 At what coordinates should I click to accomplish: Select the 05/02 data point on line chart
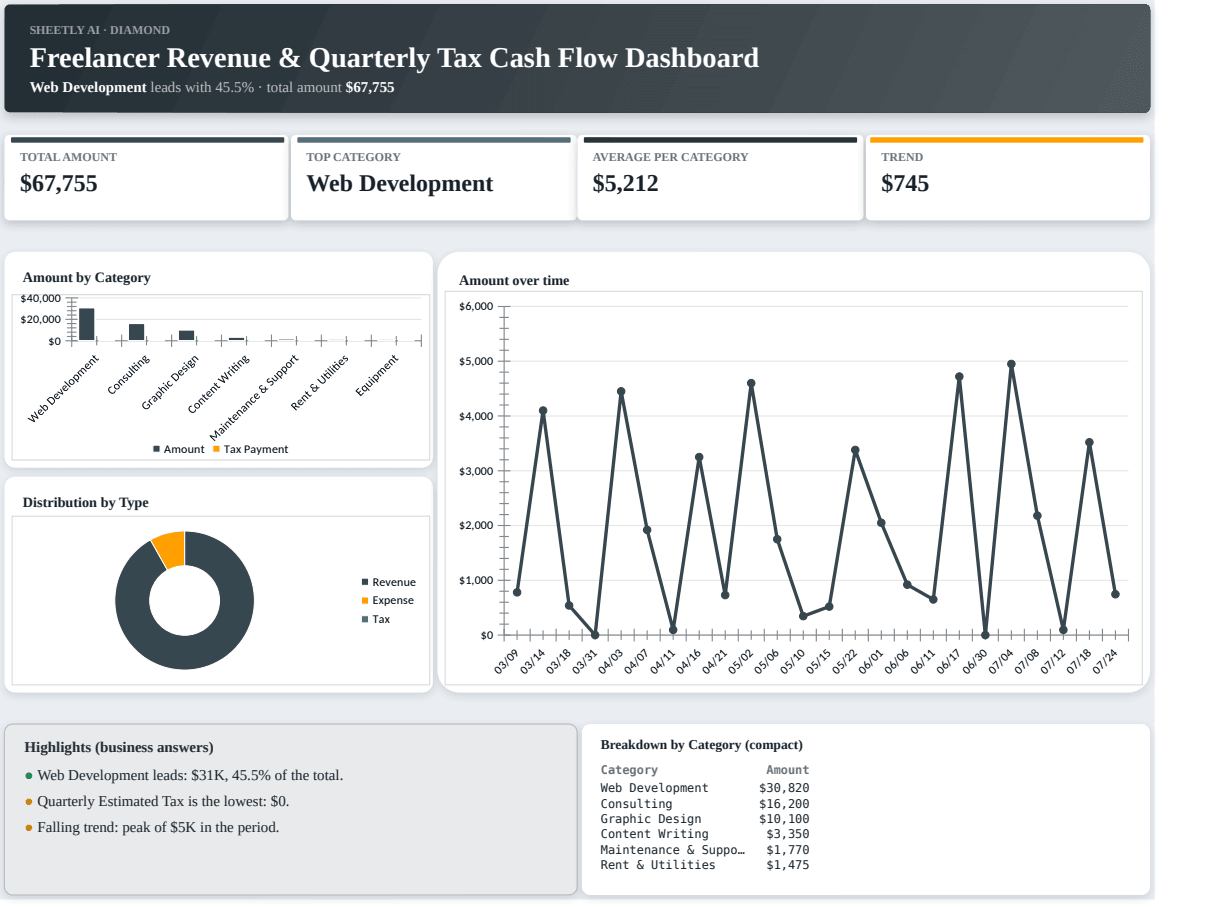(751, 383)
